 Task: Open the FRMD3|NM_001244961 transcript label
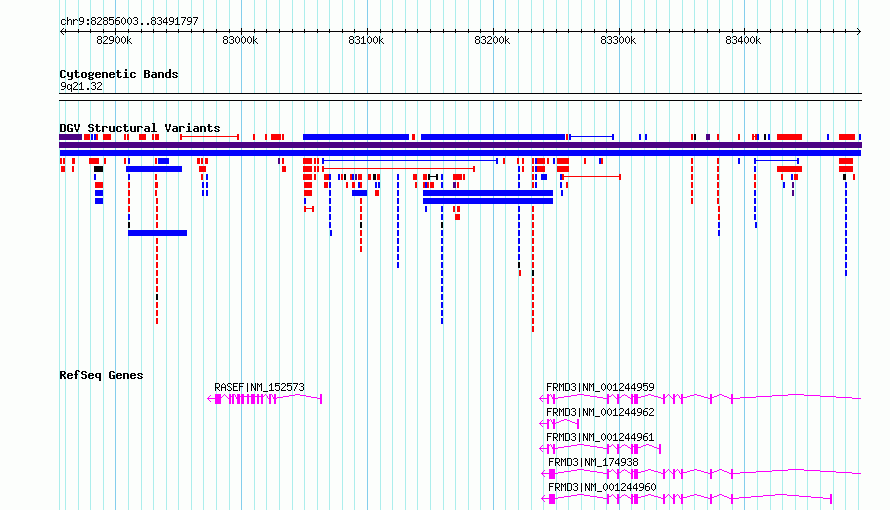click(x=600, y=437)
